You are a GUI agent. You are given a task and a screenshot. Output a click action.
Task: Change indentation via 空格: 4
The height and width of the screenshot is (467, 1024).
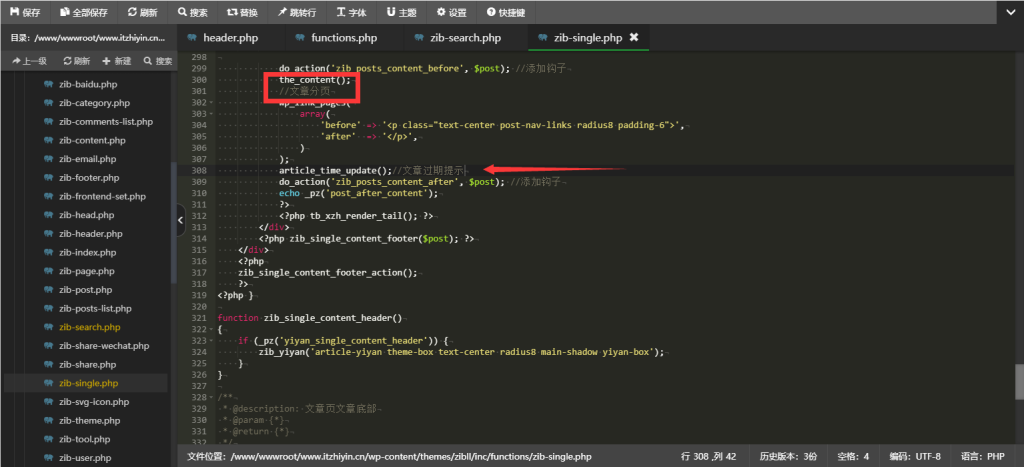pos(854,457)
